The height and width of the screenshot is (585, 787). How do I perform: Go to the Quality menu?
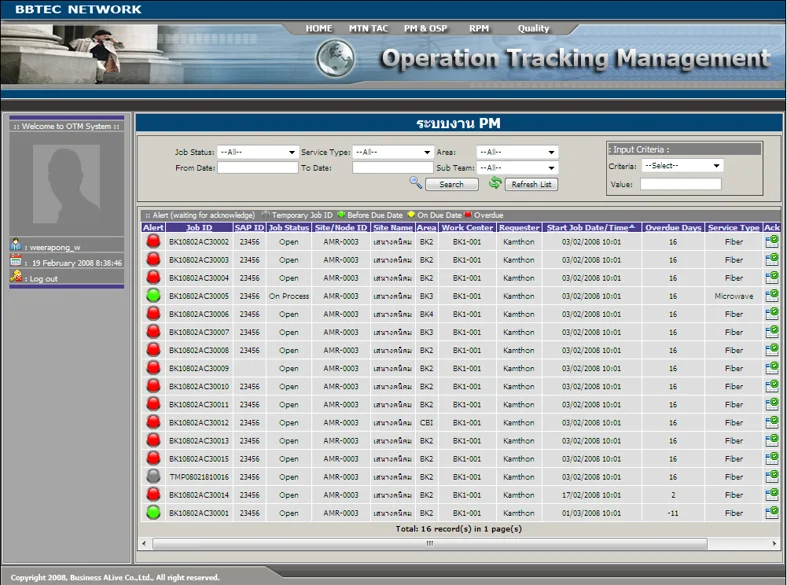(533, 29)
